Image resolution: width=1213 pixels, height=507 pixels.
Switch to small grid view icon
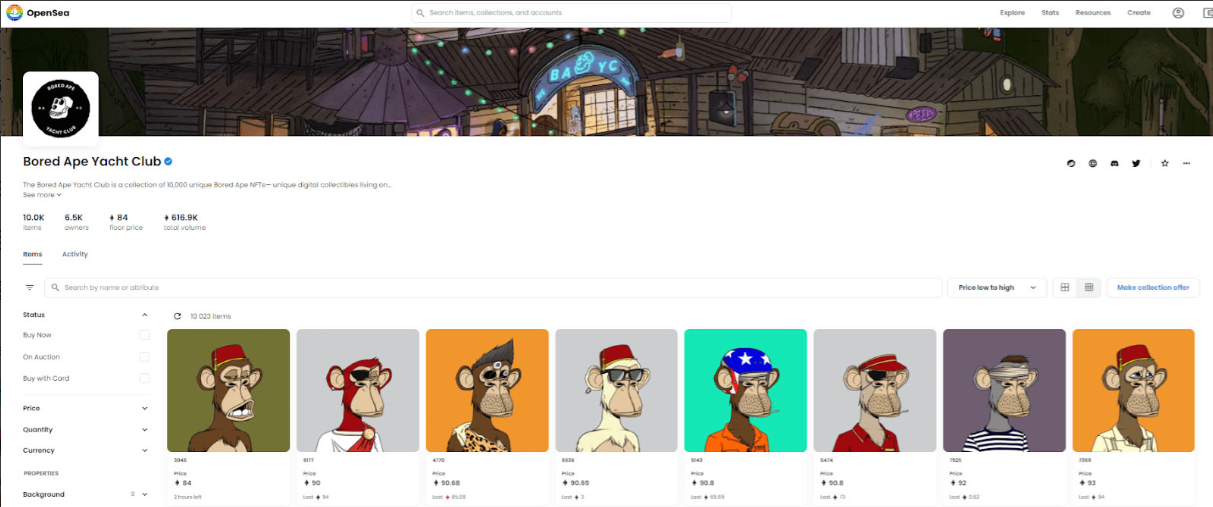pyautogui.click(x=1089, y=287)
